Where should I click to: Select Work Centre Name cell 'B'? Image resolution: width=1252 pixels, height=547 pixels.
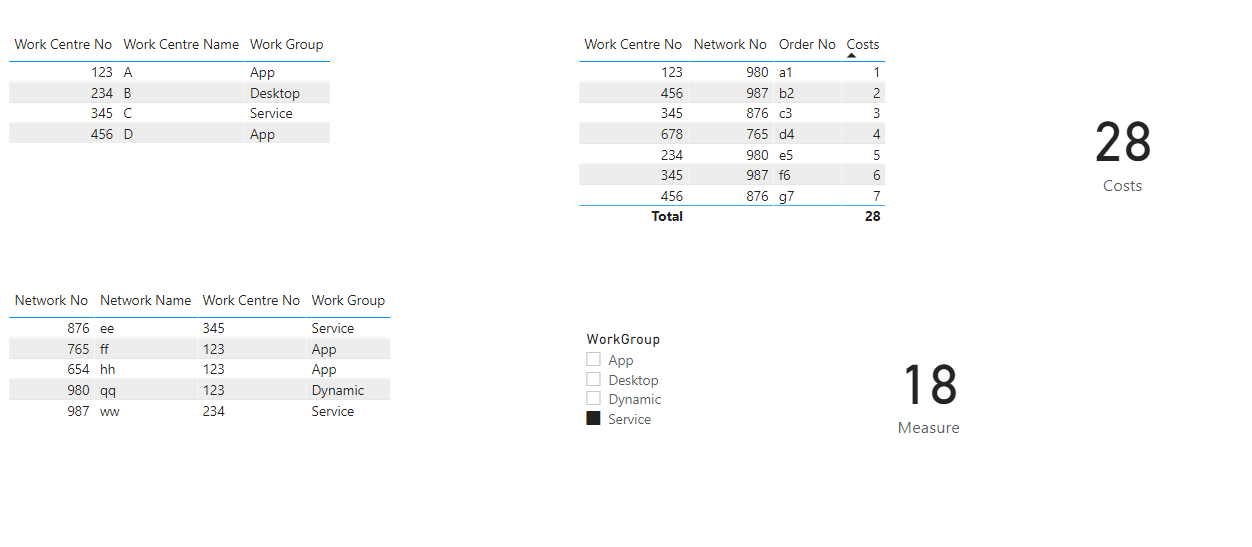(128, 93)
